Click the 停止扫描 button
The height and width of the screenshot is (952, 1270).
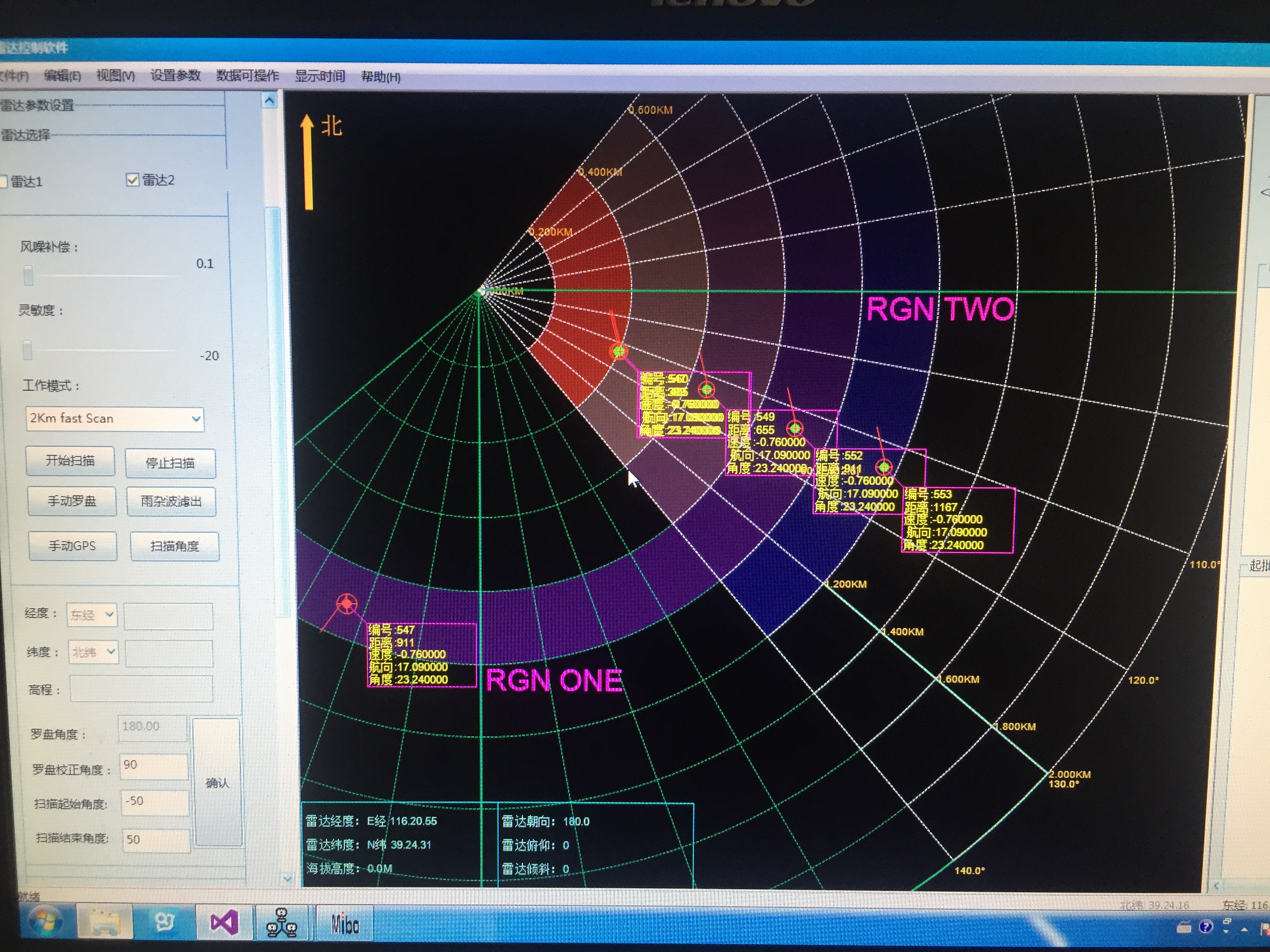[170, 463]
